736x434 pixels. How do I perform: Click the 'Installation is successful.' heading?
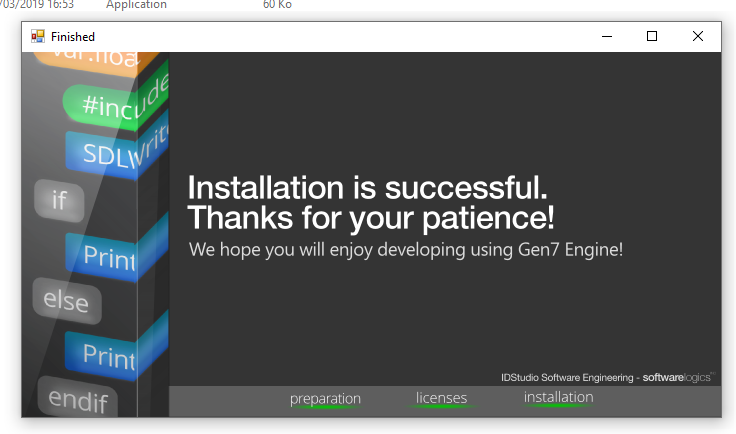[368, 188]
